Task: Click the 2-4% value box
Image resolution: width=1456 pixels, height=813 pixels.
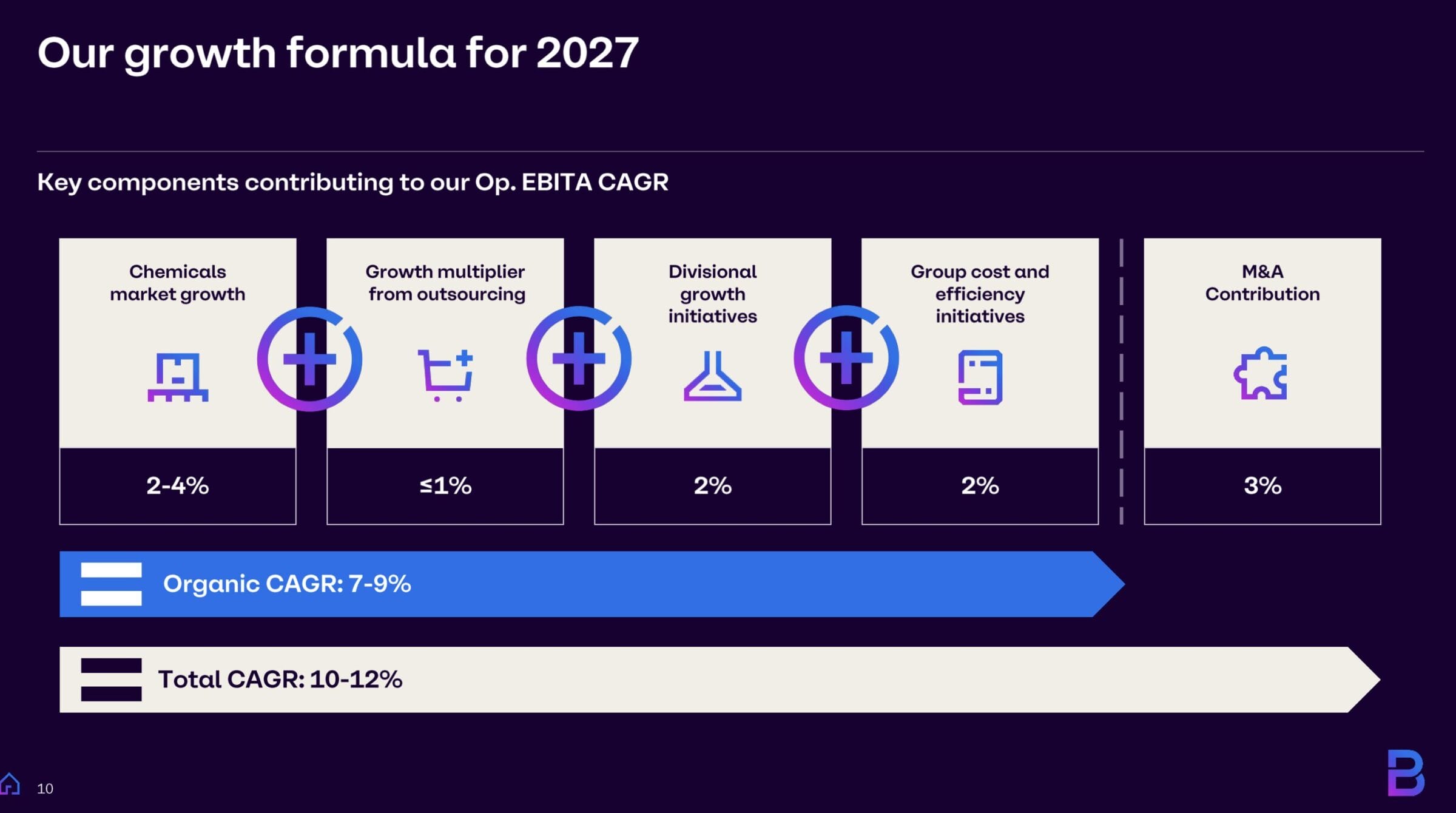Action: pos(178,486)
